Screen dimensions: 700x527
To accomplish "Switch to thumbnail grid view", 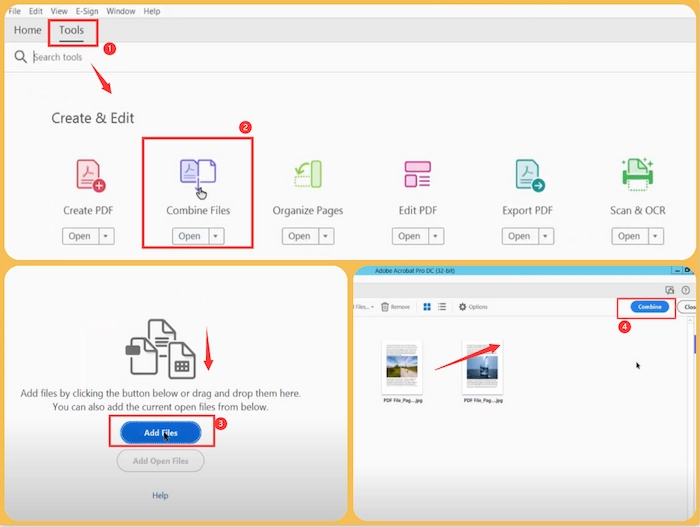I will pyautogui.click(x=426, y=307).
